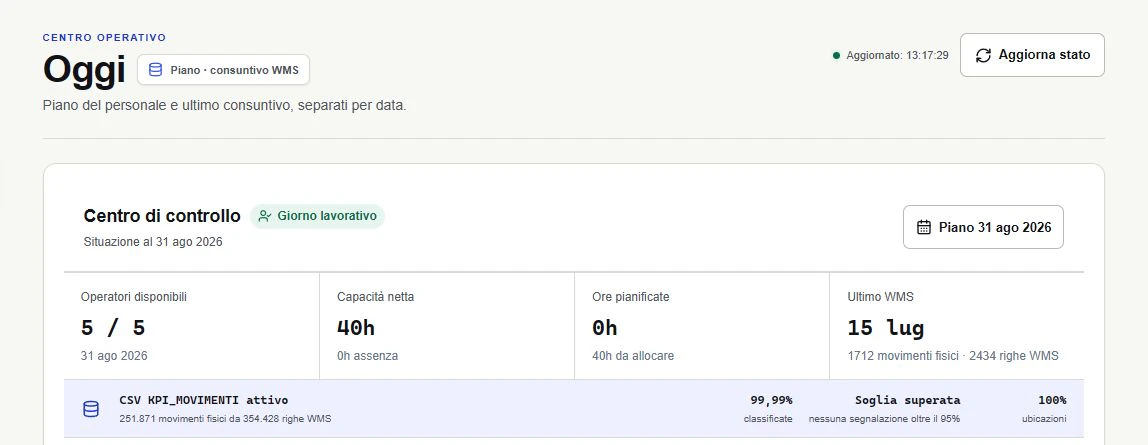Click the Piano · consuntivo WMS badge
The image size is (1148, 445).
click(223, 70)
